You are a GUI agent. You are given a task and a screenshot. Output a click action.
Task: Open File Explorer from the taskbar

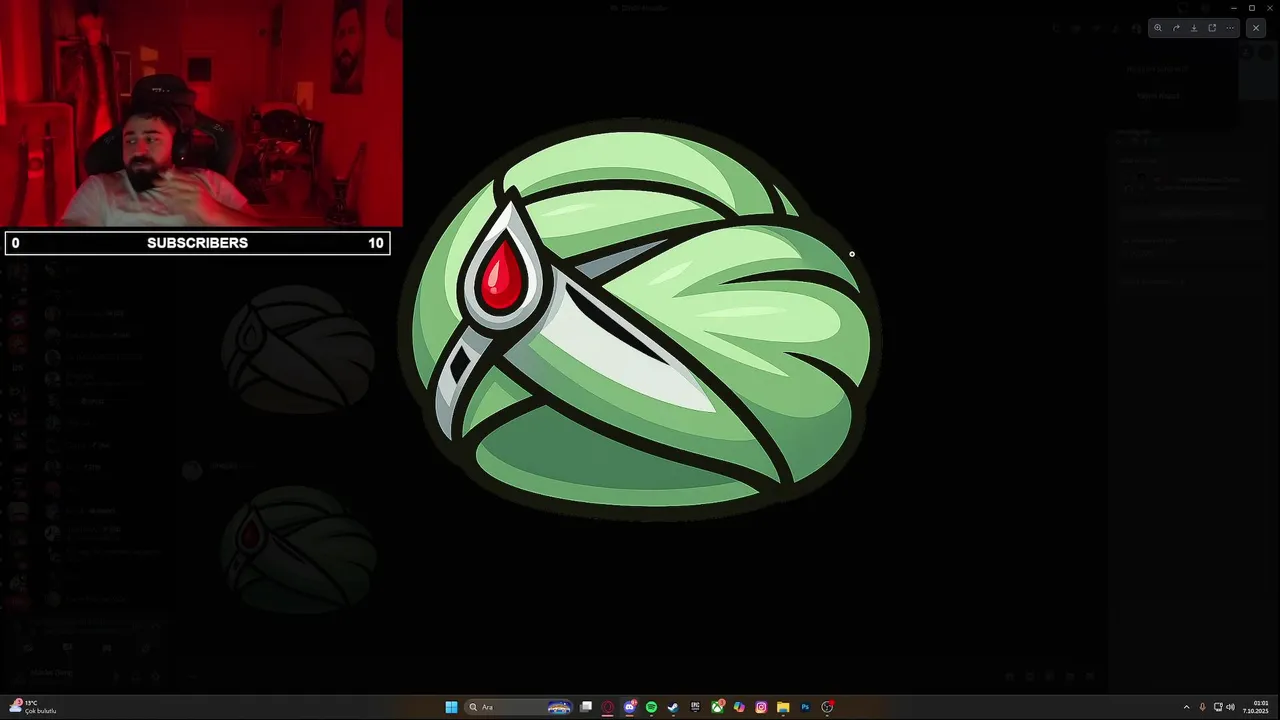coord(783,707)
